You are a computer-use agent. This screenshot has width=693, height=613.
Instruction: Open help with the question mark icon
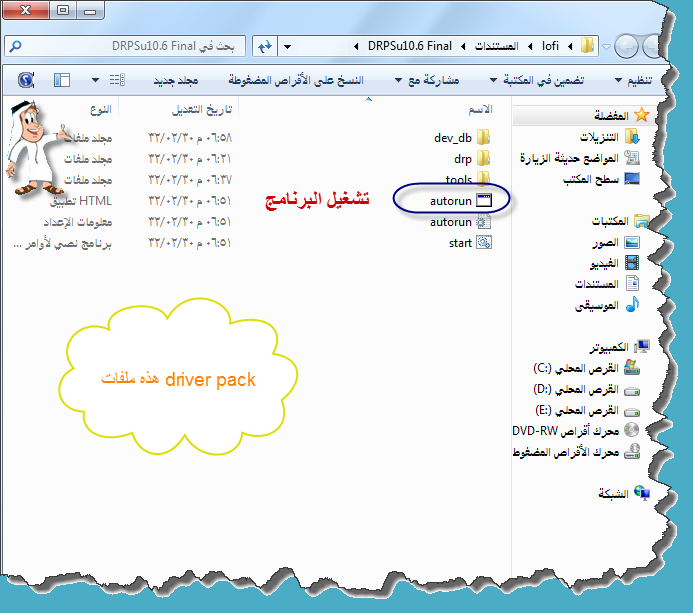point(26,80)
